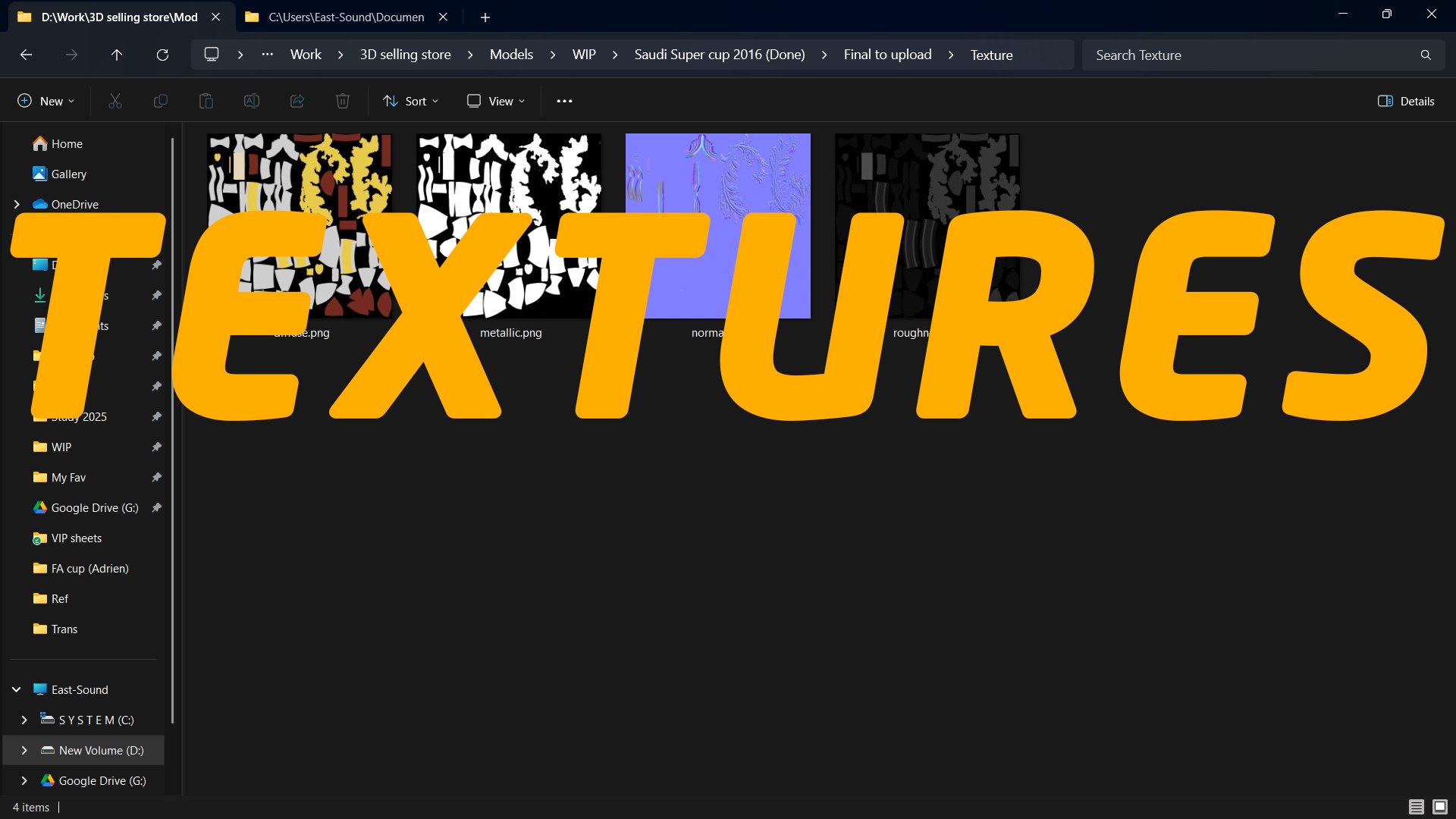Screen dimensions: 1456x819
Task: Open the See more ellipsis menu
Action: click(564, 101)
